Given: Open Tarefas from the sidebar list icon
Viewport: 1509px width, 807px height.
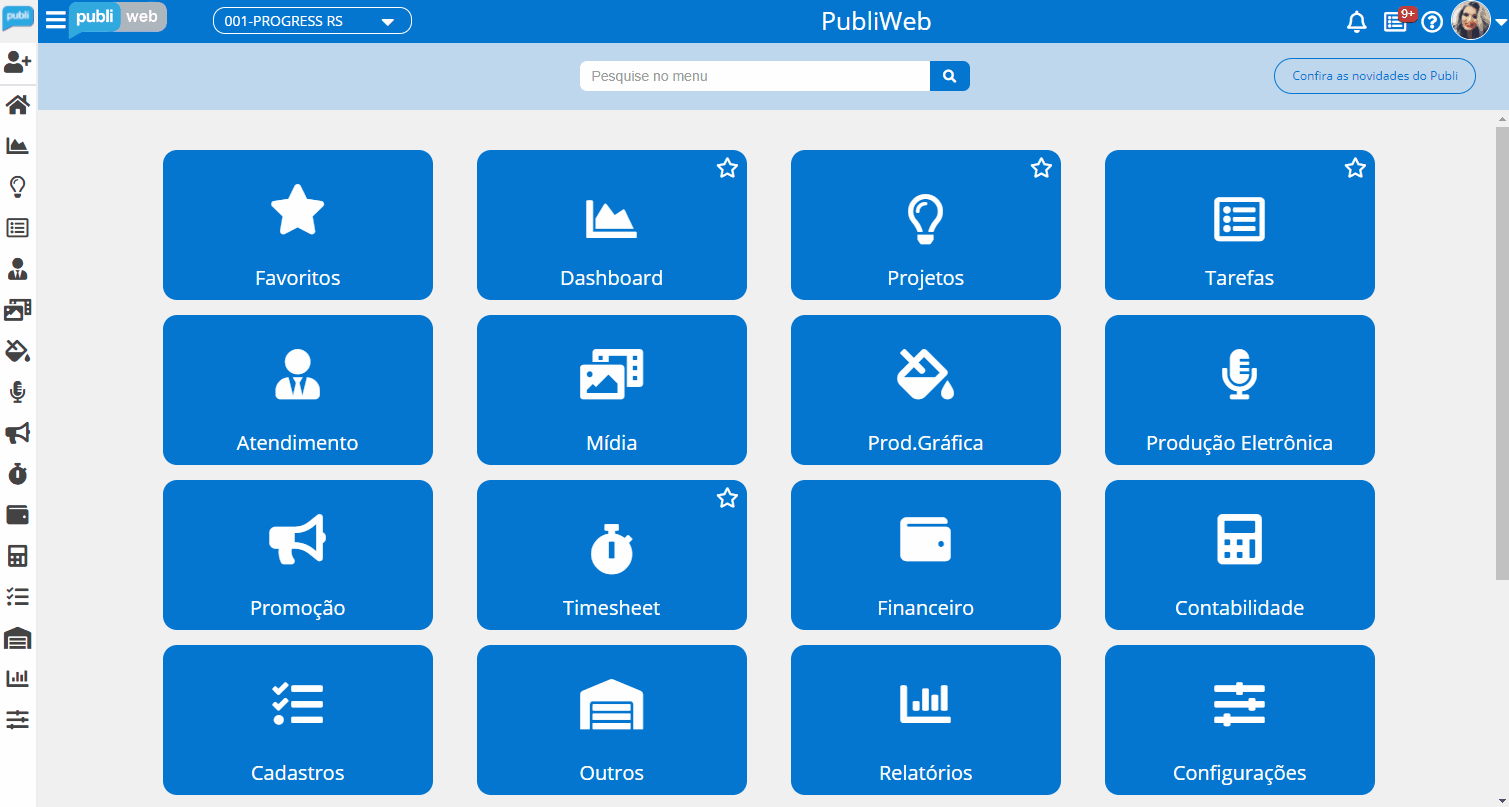Looking at the screenshot, I should point(17,228).
